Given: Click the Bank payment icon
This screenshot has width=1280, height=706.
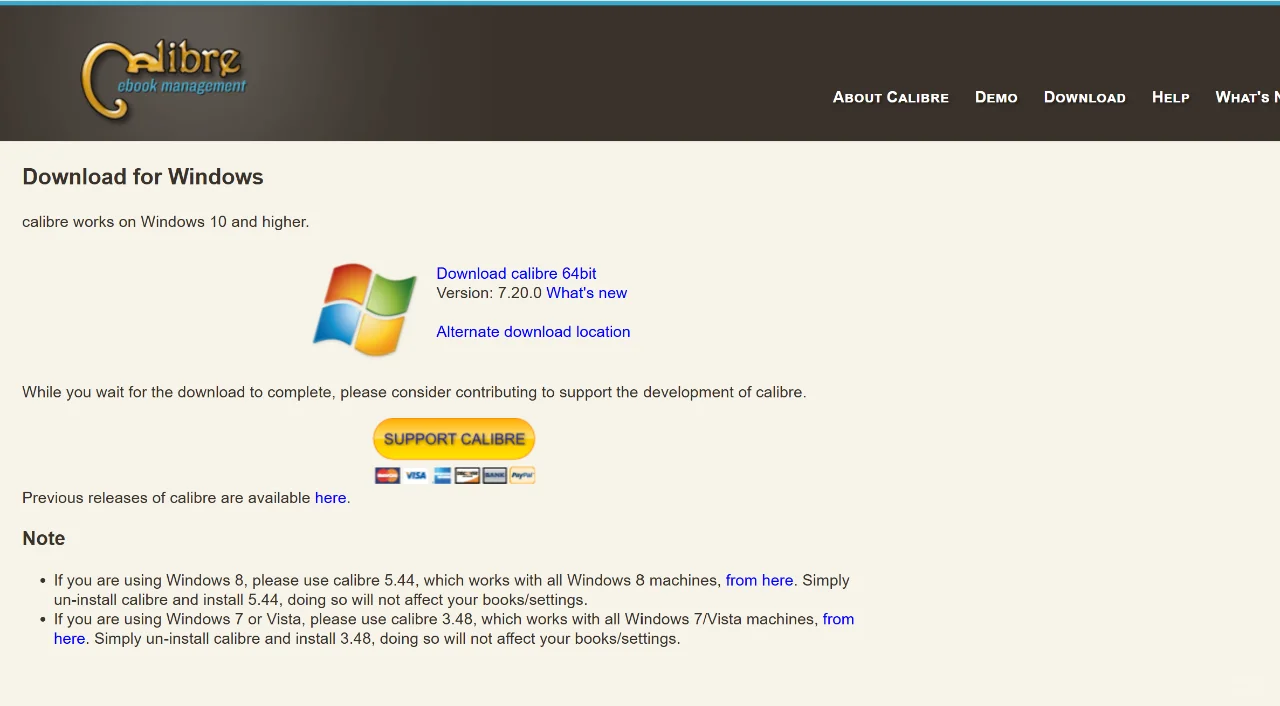Looking at the screenshot, I should pyautogui.click(x=495, y=476).
